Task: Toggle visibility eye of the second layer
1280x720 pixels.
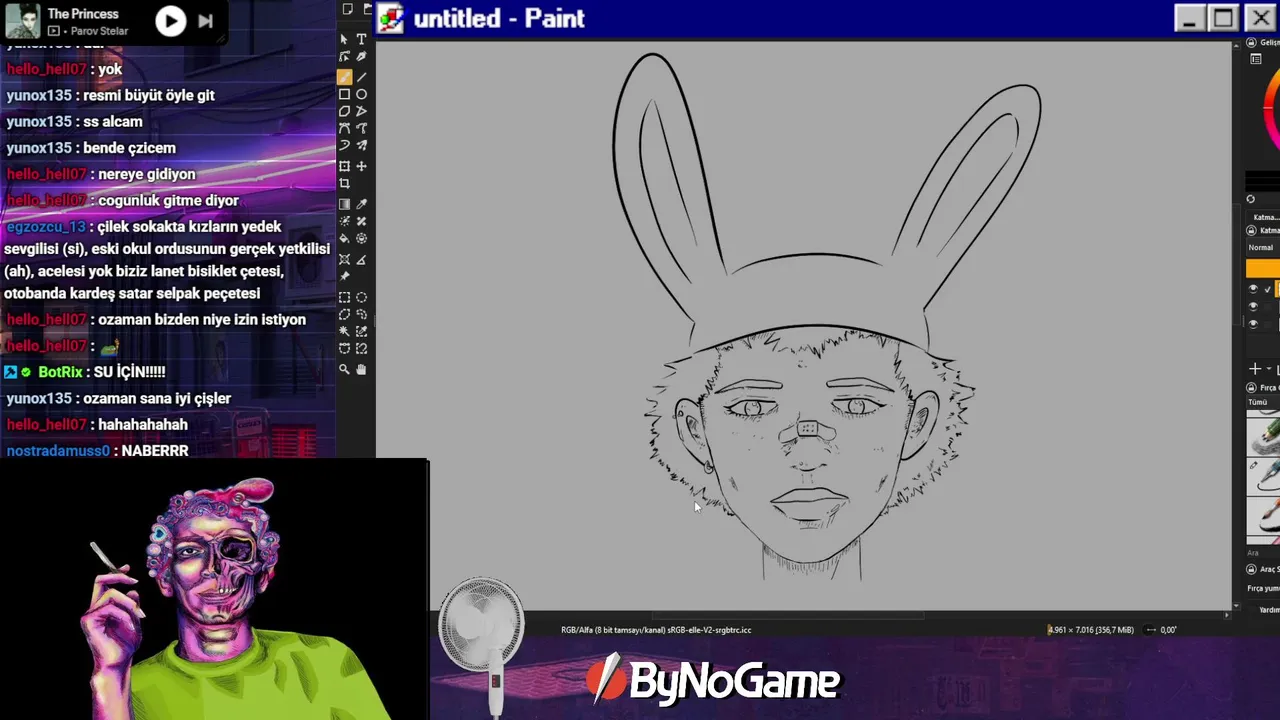Action: [x=1253, y=307]
